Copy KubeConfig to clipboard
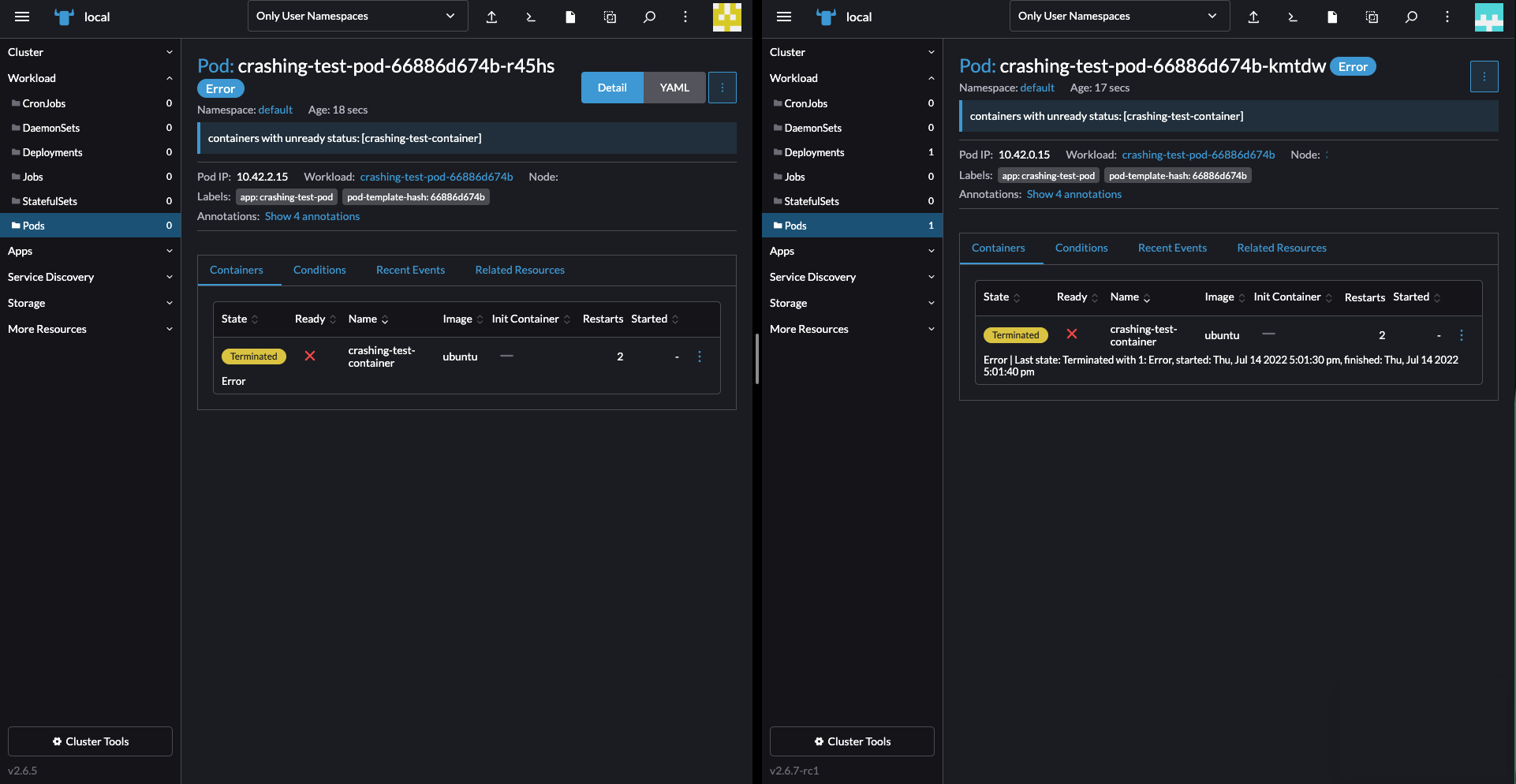 point(610,17)
